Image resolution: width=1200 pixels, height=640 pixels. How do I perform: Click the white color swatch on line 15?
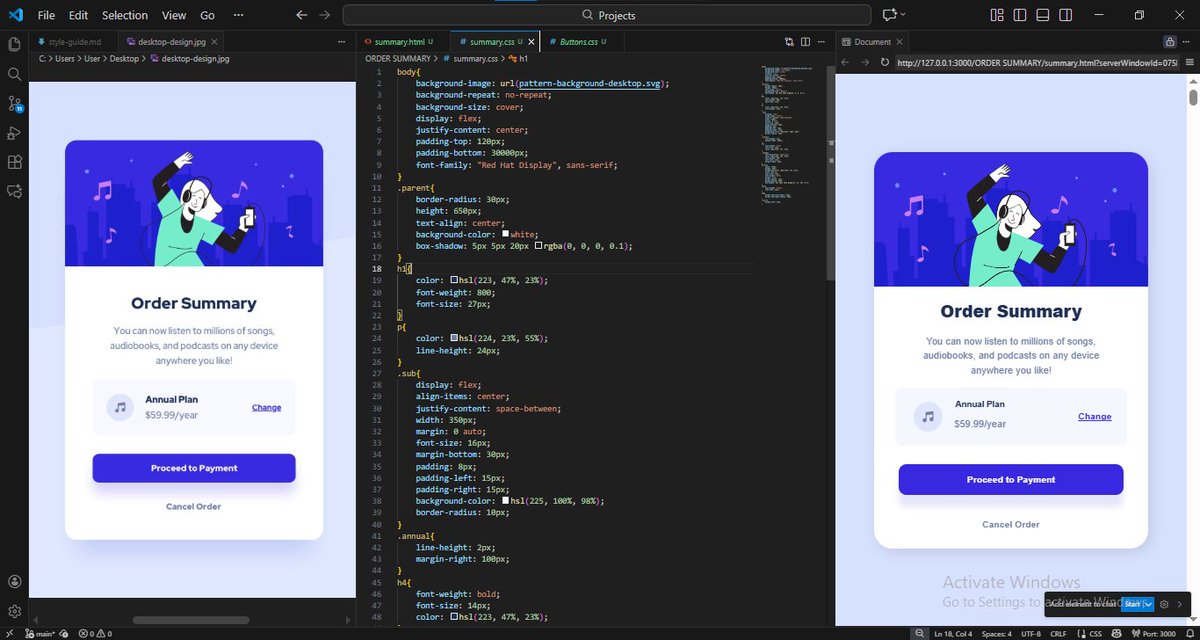pos(507,234)
